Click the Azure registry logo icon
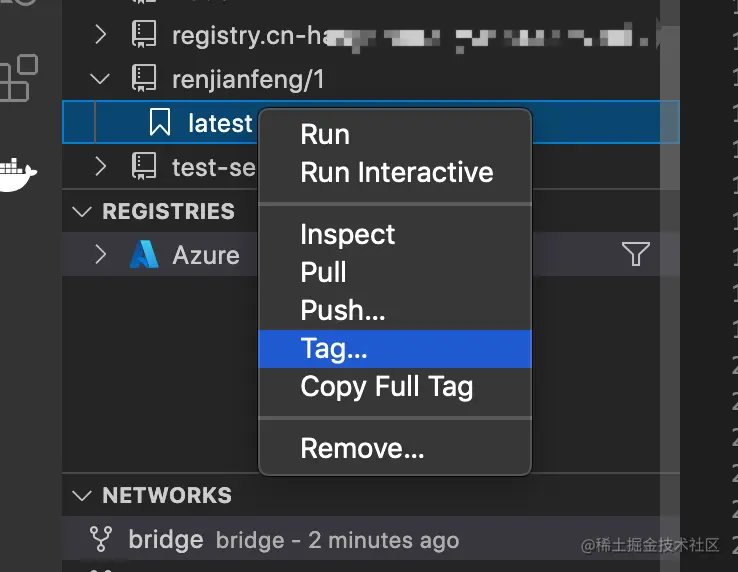 click(x=144, y=254)
